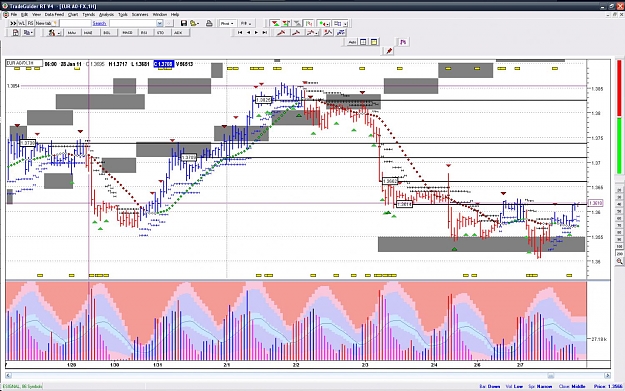Select the blue dotted trend tool icon
This screenshot has height=391, width=625.
[341, 33]
